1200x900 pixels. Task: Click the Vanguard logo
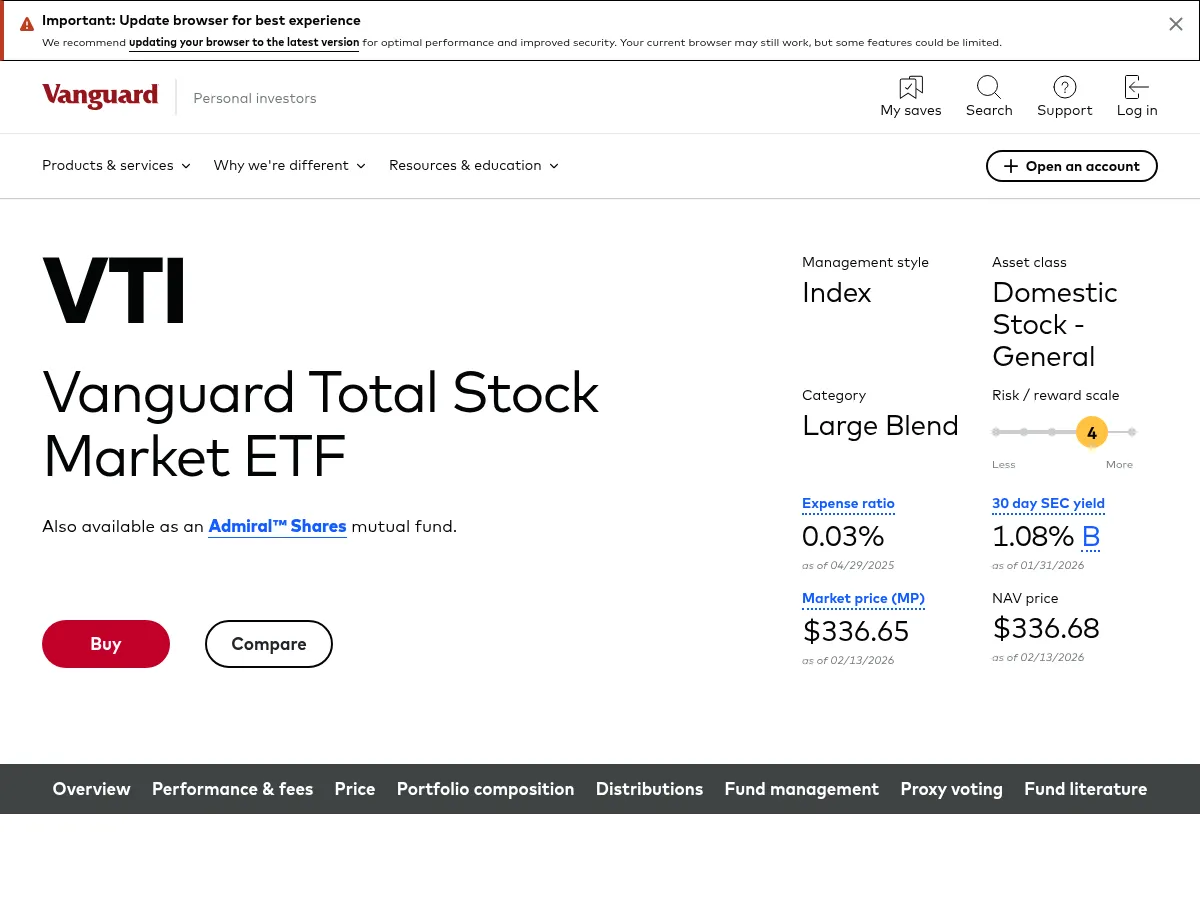tap(100, 96)
